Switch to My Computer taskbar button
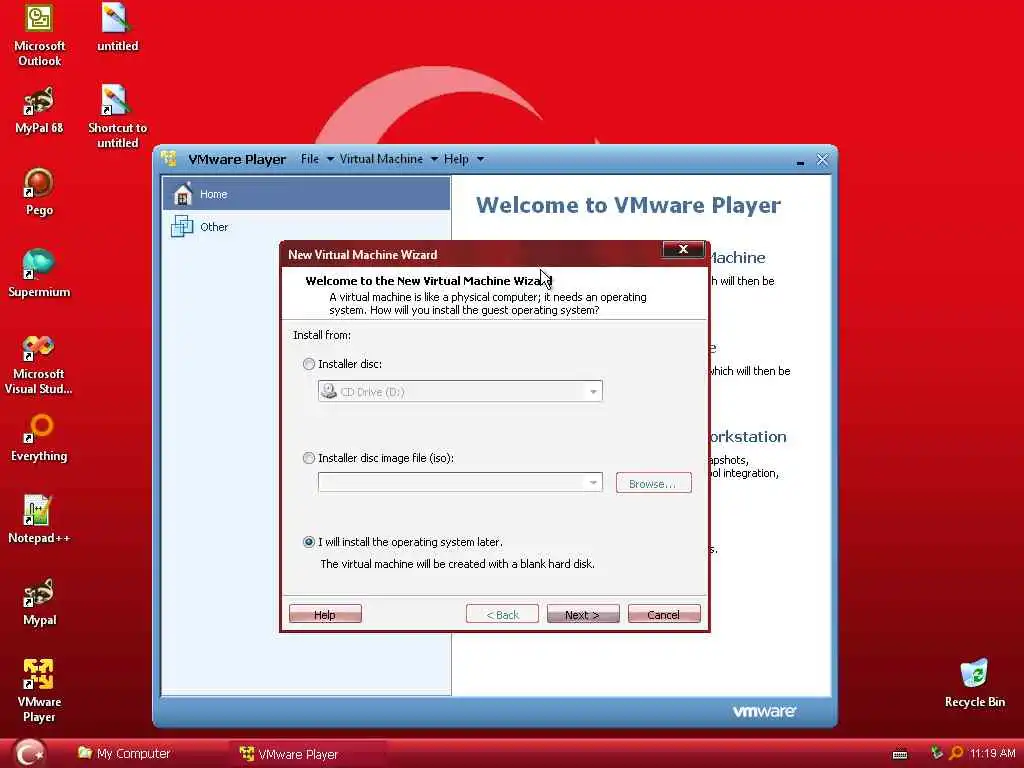Image resolution: width=1024 pixels, height=768 pixels. pos(124,754)
